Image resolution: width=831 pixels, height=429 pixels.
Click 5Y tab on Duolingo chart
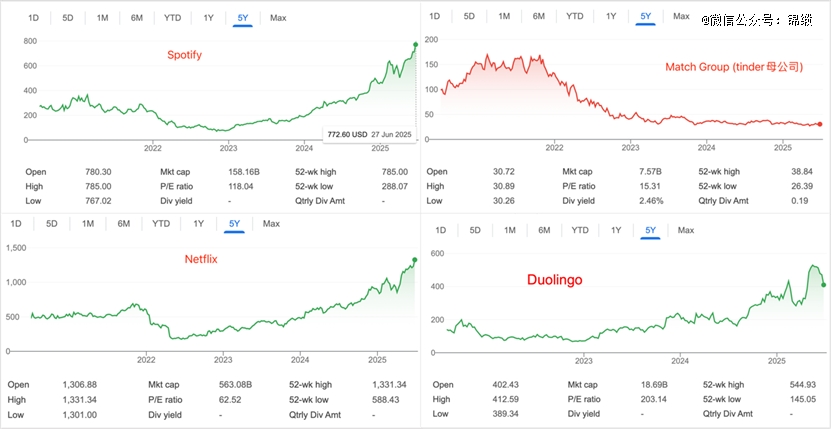(650, 230)
